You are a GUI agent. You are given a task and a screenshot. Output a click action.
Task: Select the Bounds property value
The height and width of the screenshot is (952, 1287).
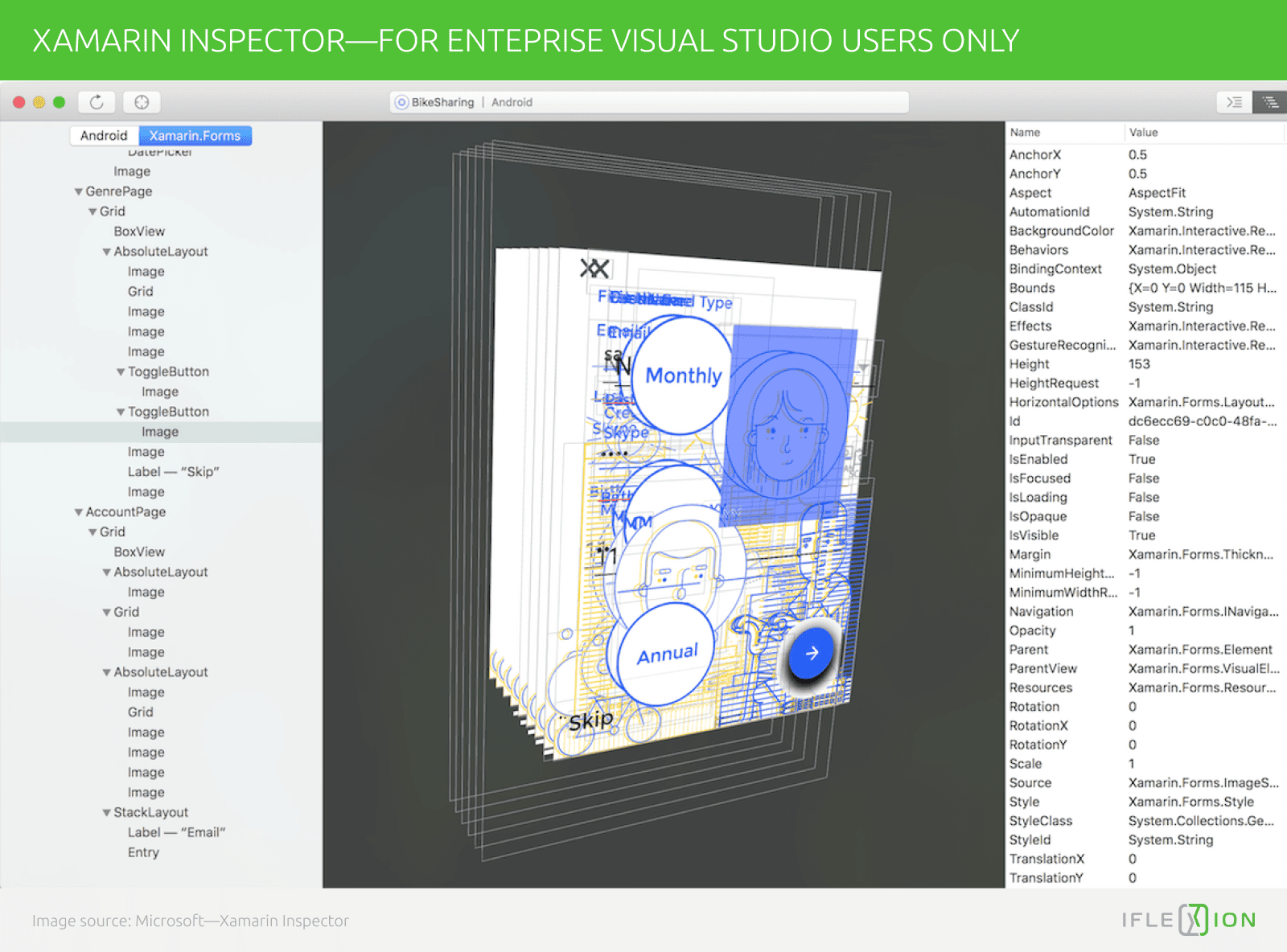1202,289
